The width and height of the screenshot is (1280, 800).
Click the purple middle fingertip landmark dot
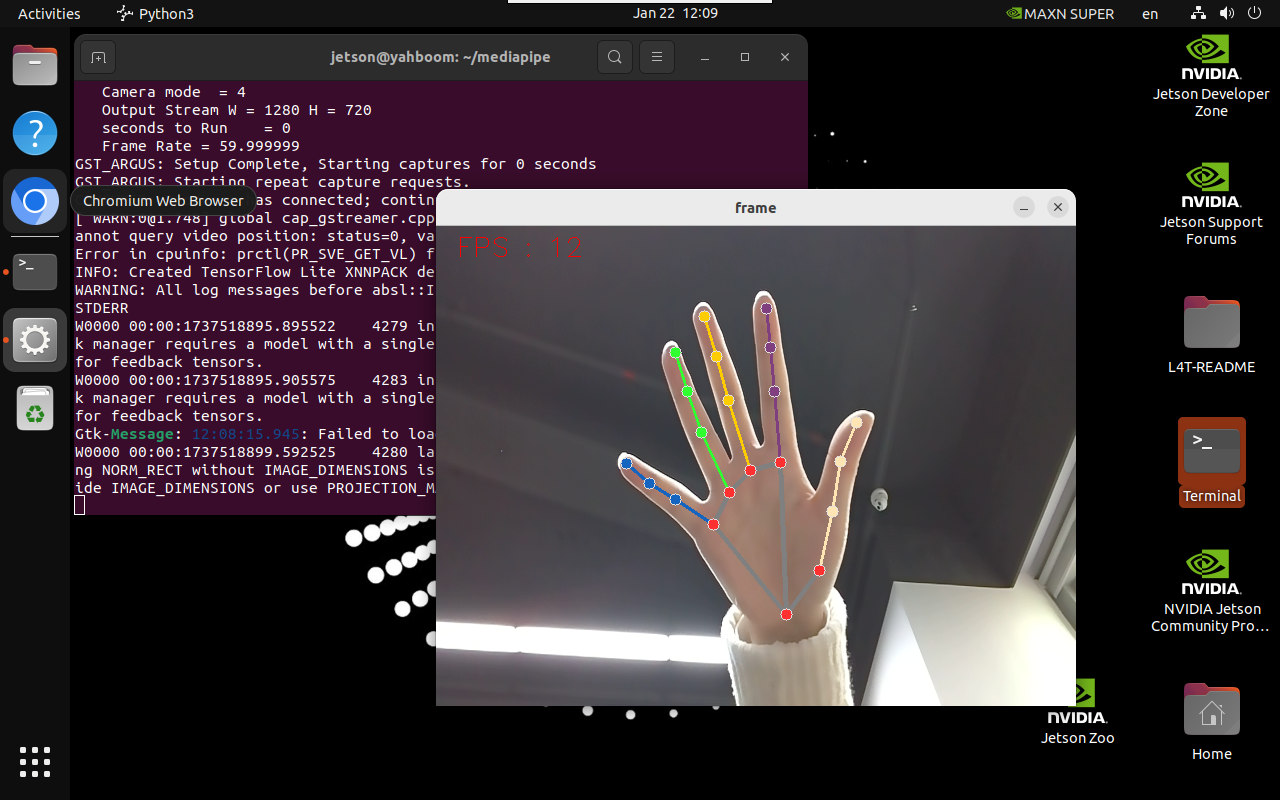(x=766, y=309)
